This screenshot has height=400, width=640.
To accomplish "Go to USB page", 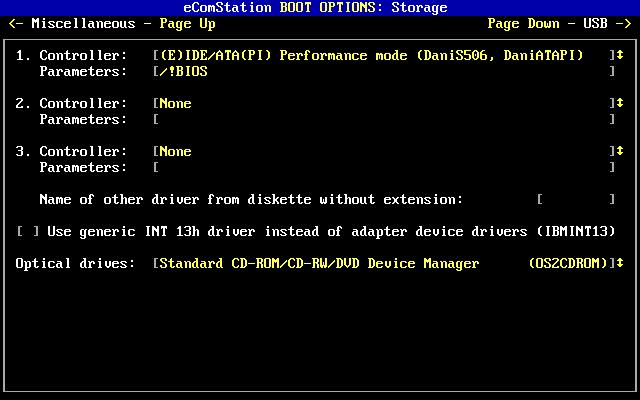I will (596, 23).
